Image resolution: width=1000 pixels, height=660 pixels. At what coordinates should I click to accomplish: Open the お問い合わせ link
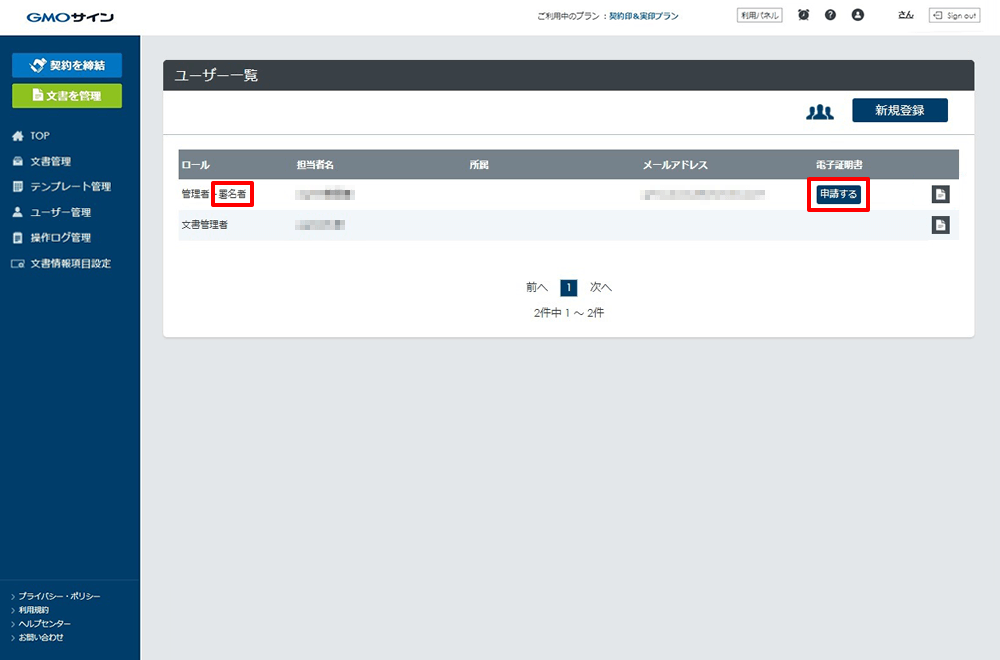[x=40, y=637]
